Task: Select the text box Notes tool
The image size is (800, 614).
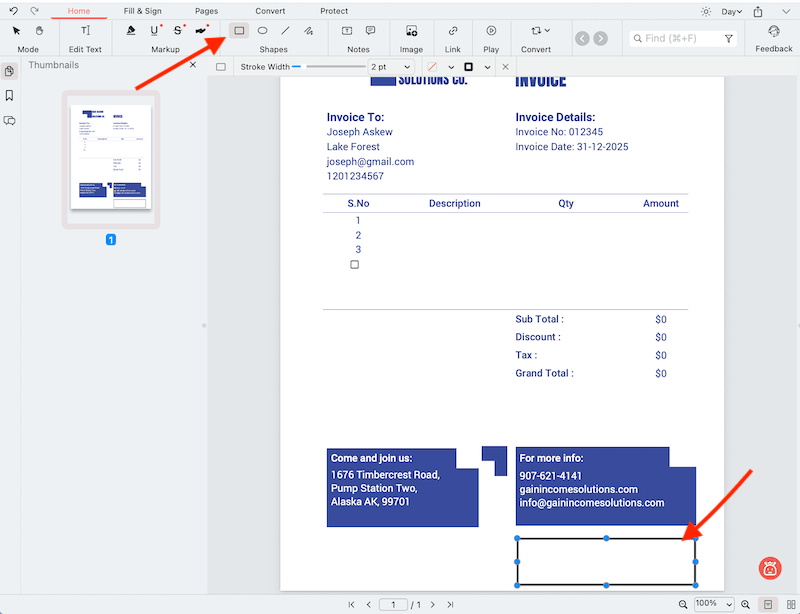Action: pyautogui.click(x=347, y=31)
